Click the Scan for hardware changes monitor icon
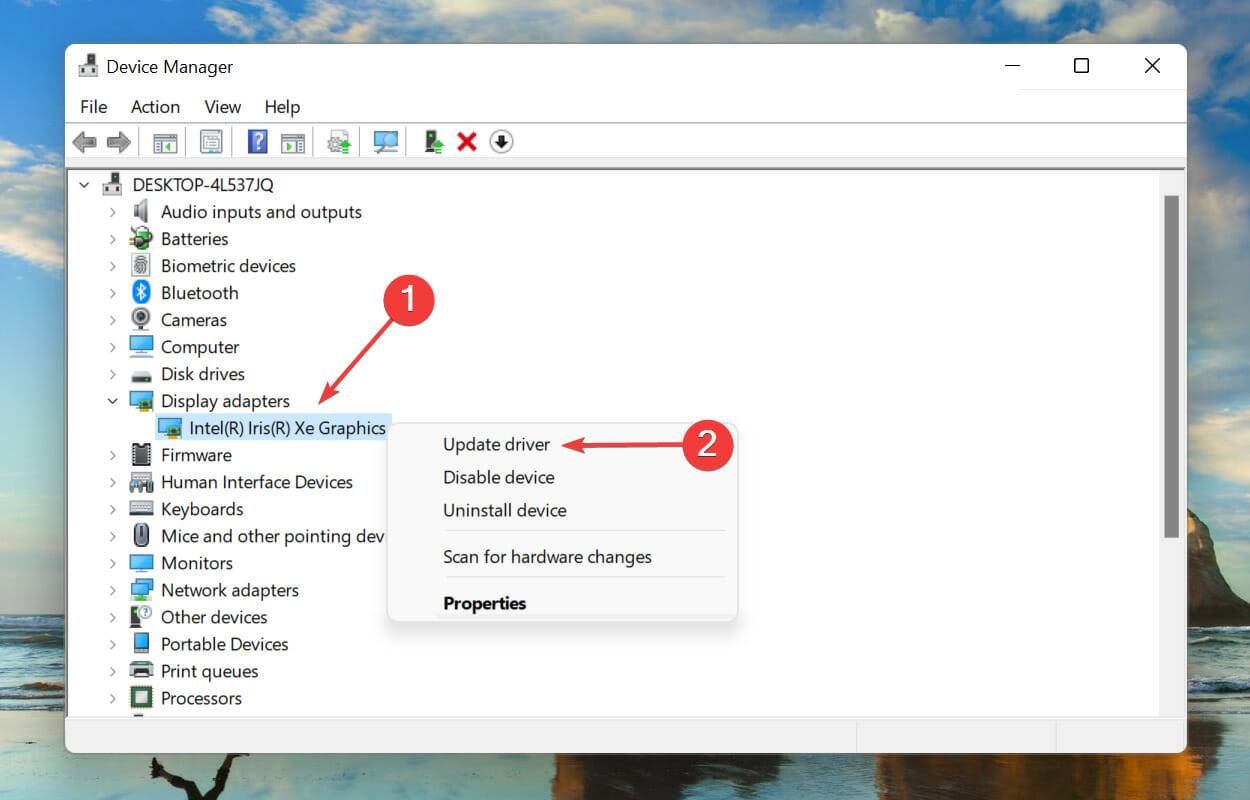1250x800 pixels. 386,142
